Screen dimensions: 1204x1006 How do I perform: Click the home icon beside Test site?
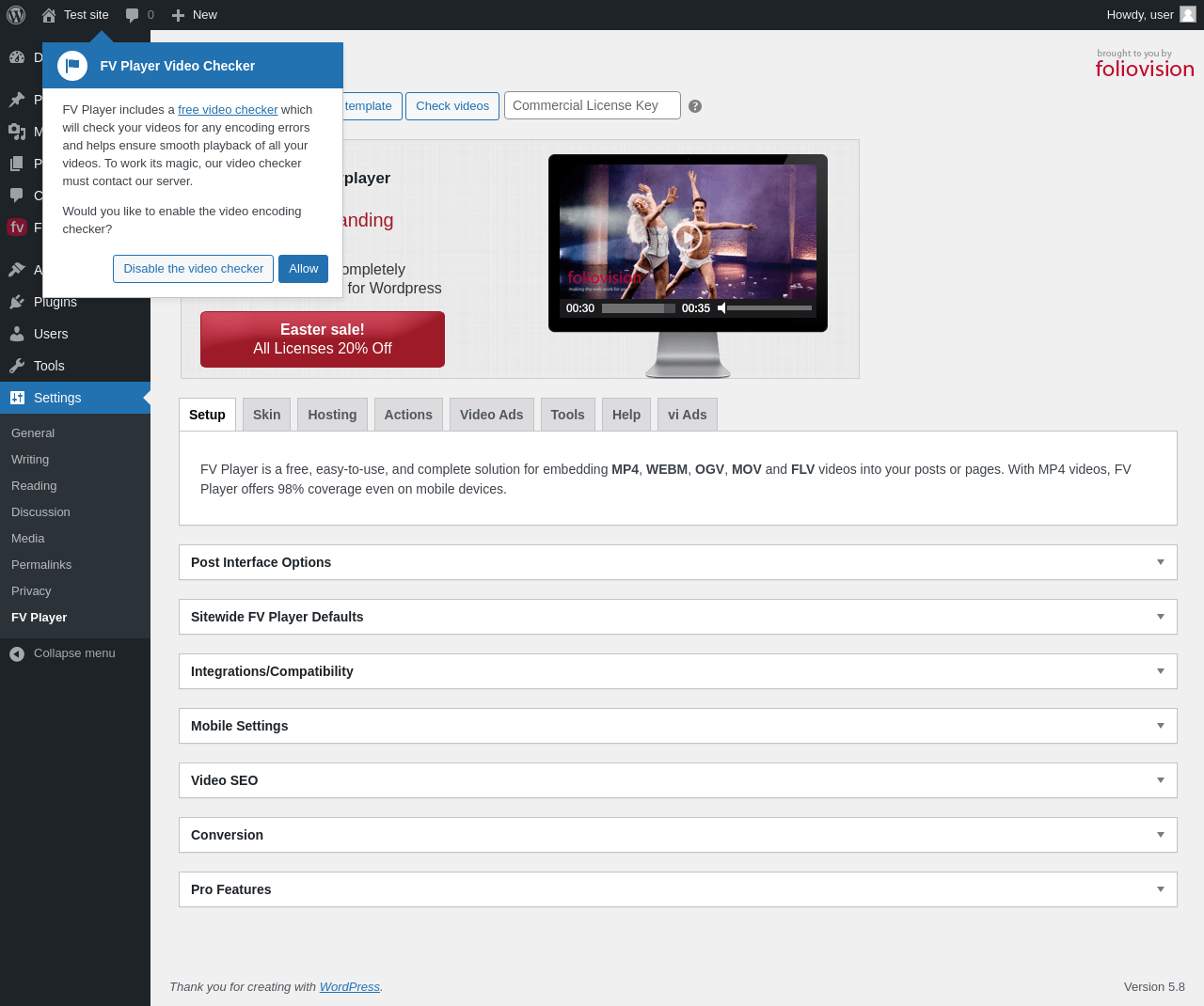point(49,15)
